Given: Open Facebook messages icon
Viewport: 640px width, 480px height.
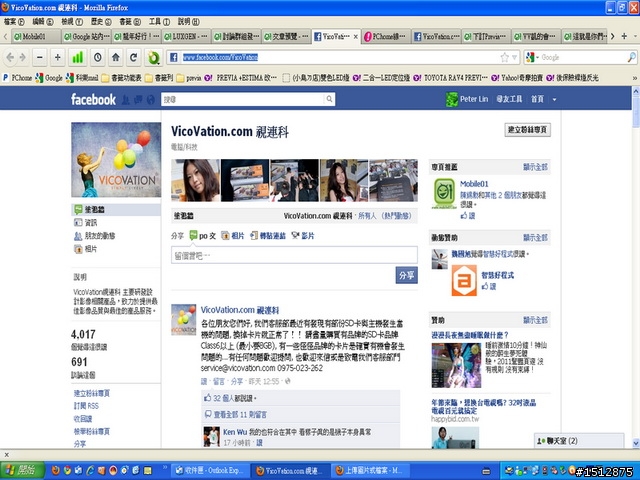Looking at the screenshot, I should tap(138, 100).
